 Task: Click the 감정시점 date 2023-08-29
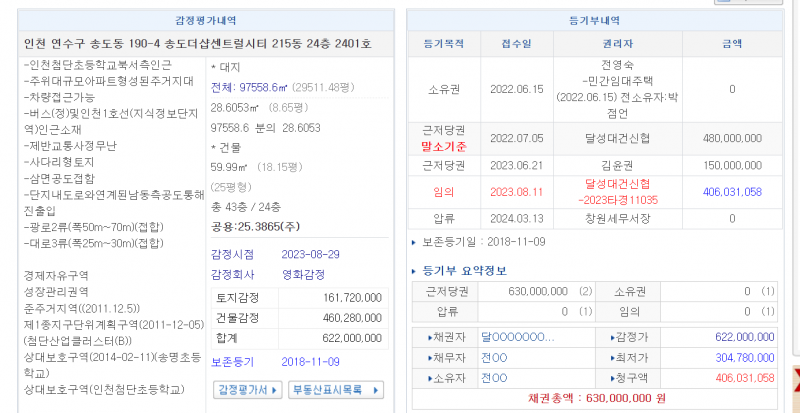(308, 253)
